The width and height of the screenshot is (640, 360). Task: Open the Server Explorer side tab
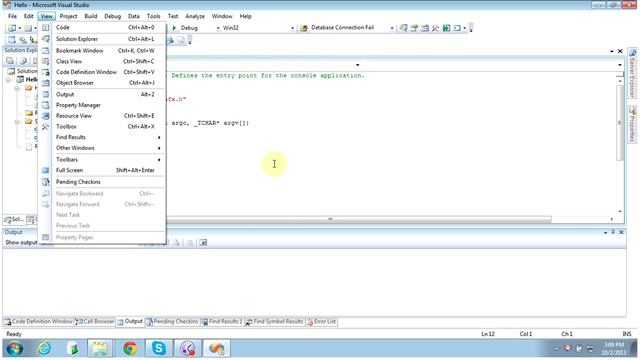click(632, 73)
